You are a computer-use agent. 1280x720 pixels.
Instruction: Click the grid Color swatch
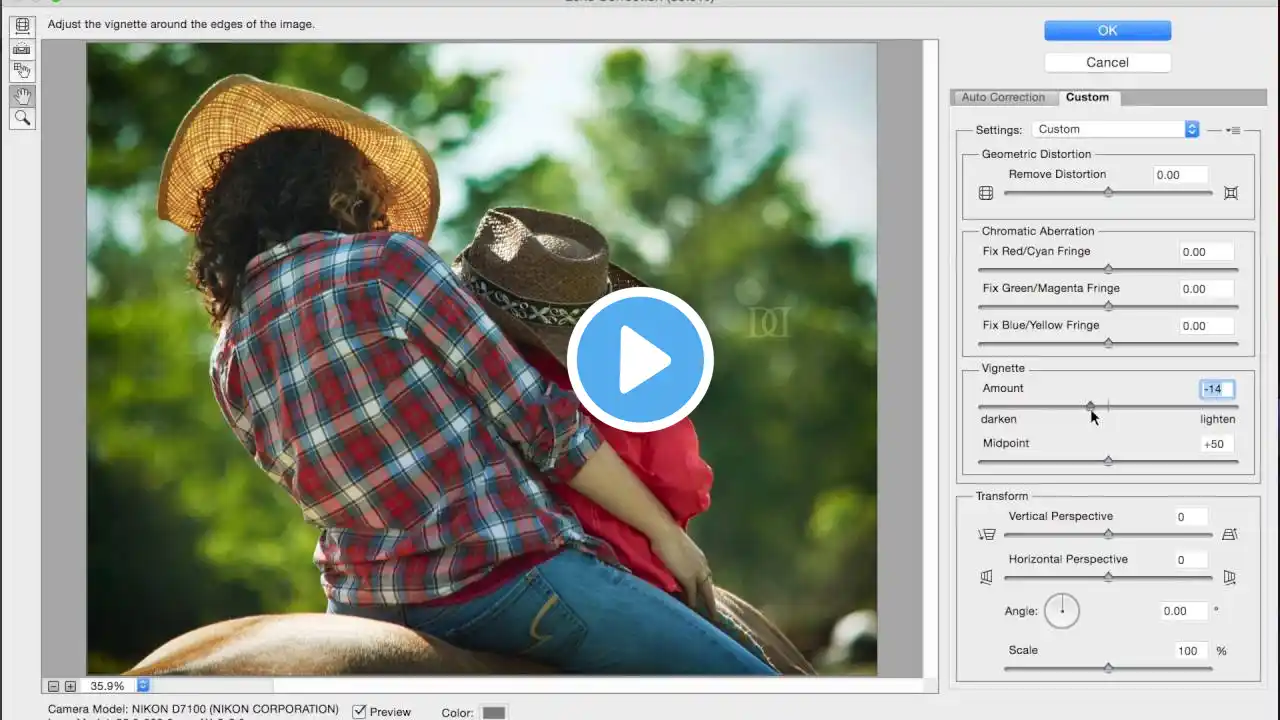coord(494,712)
